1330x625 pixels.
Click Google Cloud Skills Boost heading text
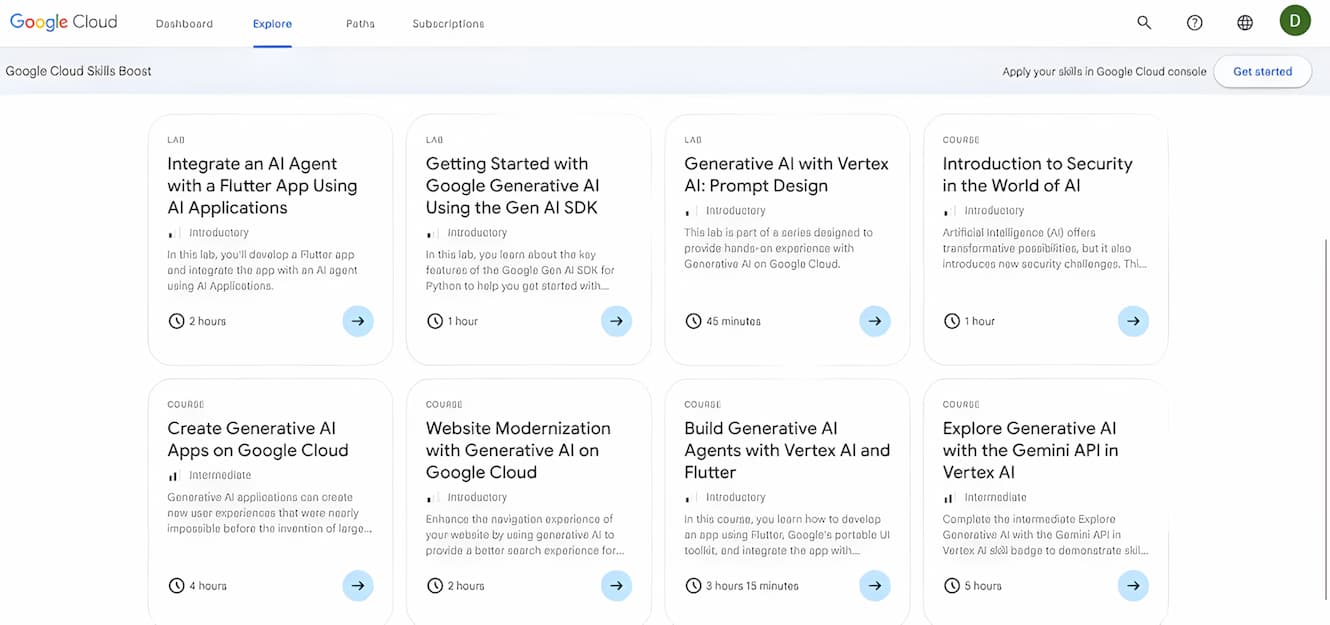point(79,72)
